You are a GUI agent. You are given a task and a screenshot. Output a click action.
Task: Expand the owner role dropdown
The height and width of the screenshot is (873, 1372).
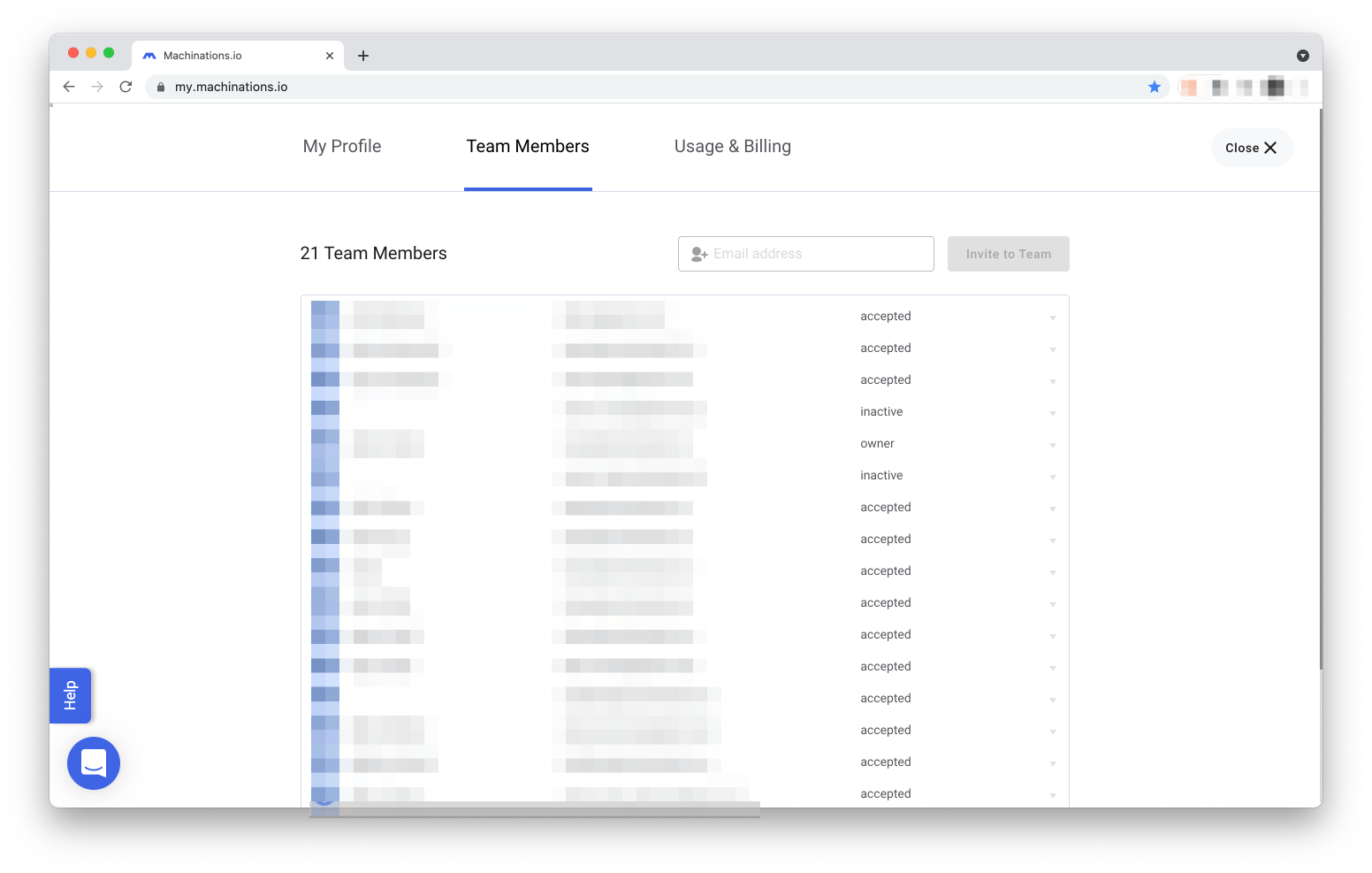pos(1053,445)
